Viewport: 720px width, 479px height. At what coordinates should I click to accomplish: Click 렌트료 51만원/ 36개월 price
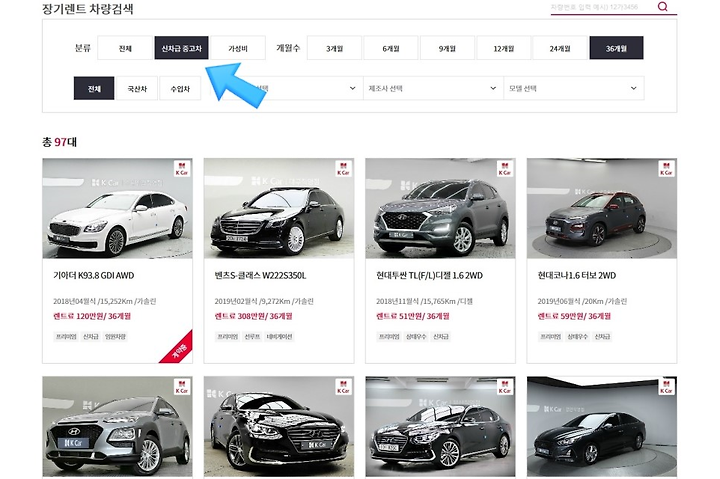[413, 316]
